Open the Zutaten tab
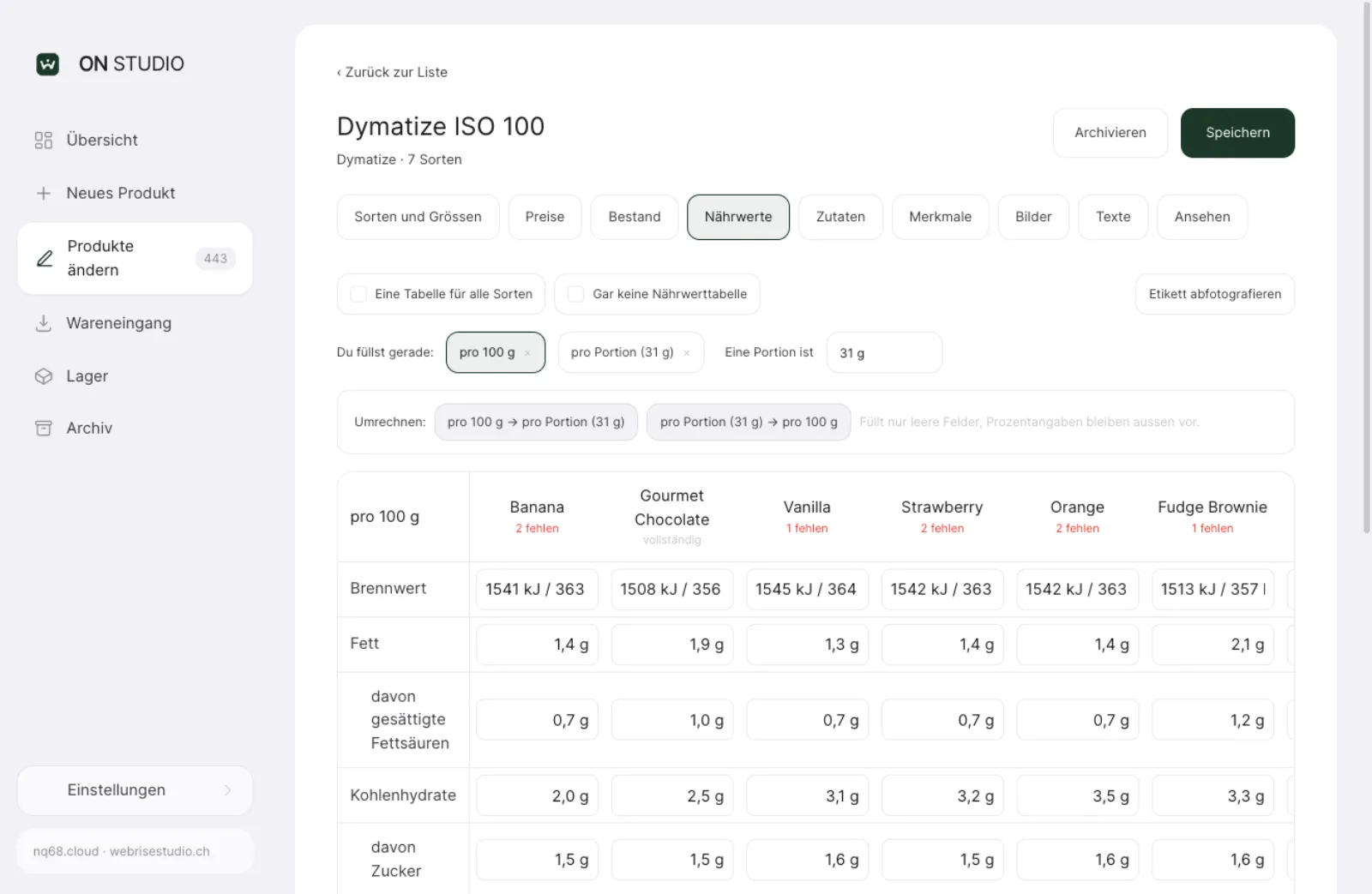Viewport: 1372px width, 894px height. [840, 217]
